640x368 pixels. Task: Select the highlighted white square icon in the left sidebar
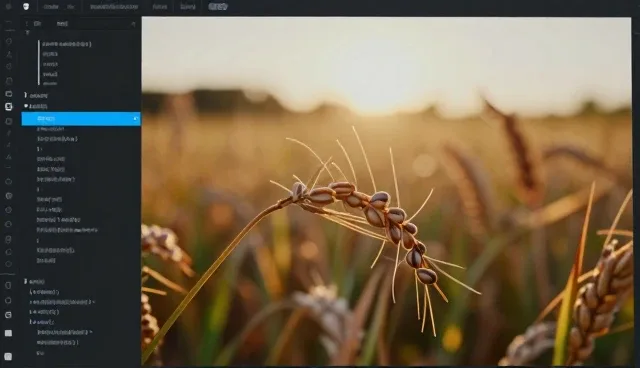pyautogui.click(x=9, y=107)
